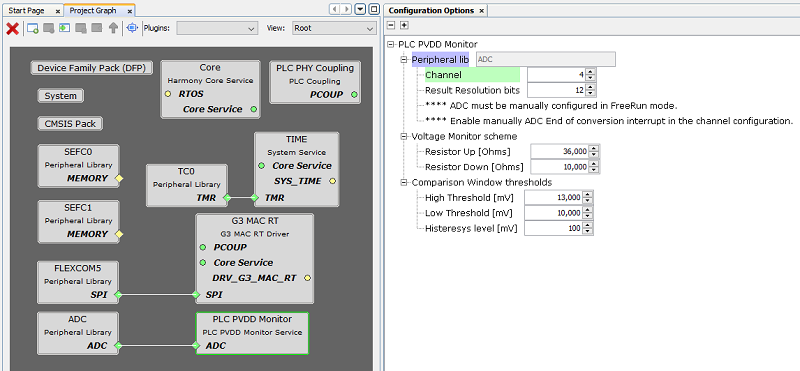Open the View dropdown showing Root
The width and height of the screenshot is (800, 371).
point(334,29)
